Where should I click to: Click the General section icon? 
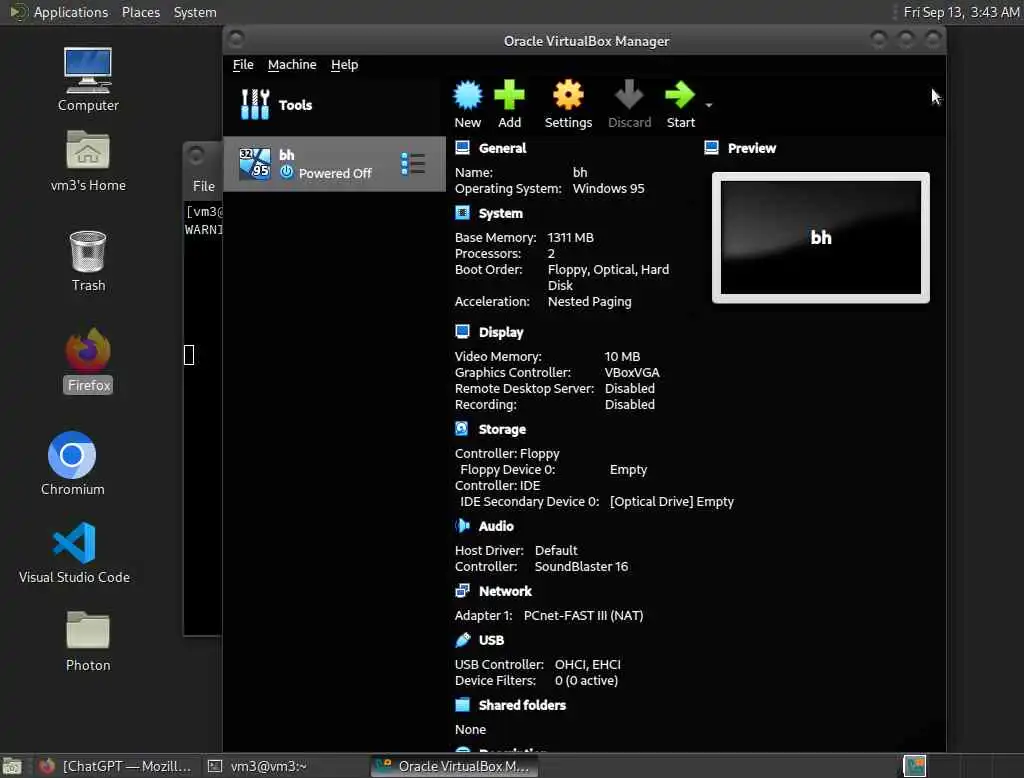(x=462, y=148)
